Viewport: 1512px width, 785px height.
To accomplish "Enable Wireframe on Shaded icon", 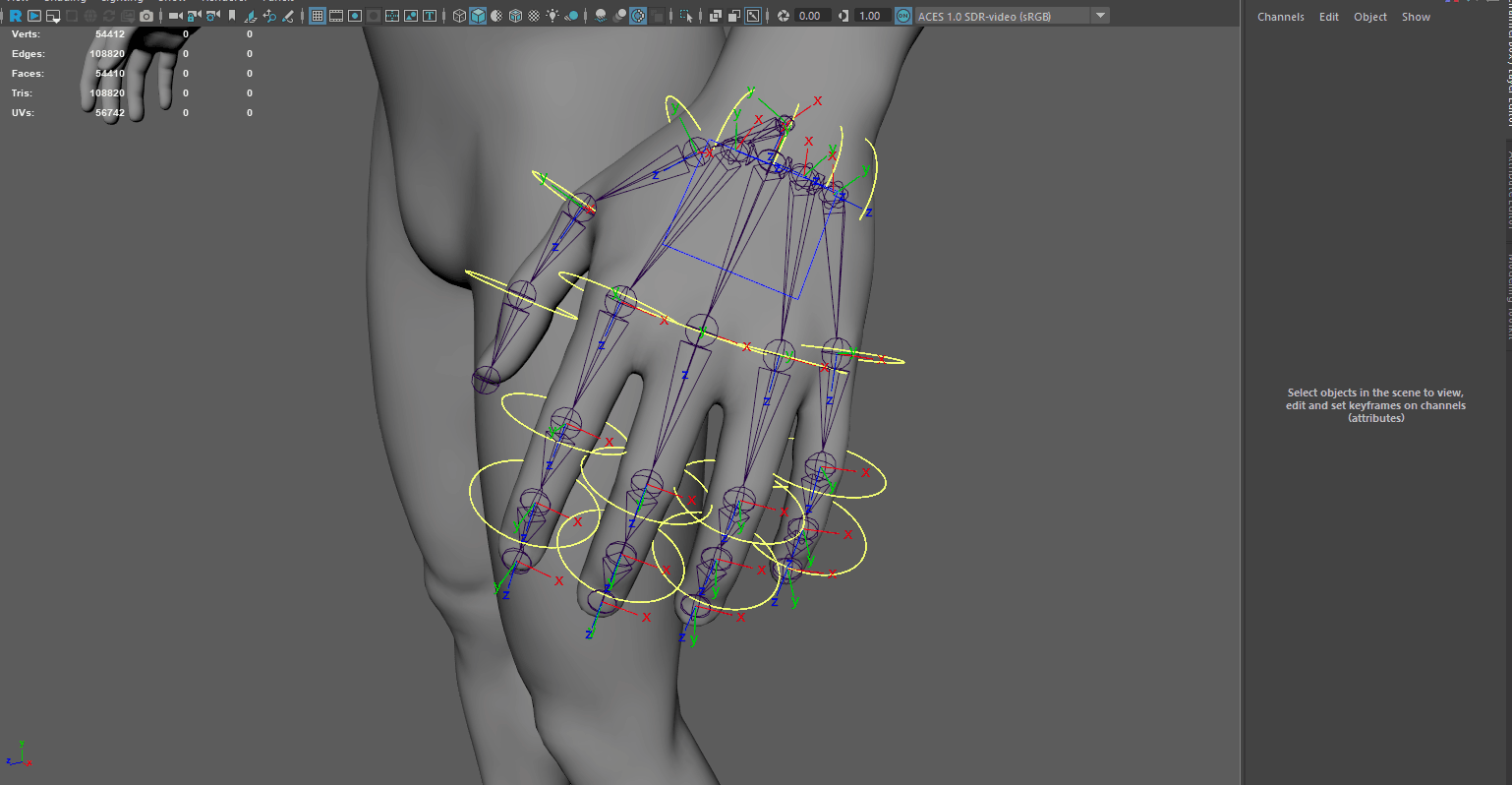I will pyautogui.click(x=515, y=16).
